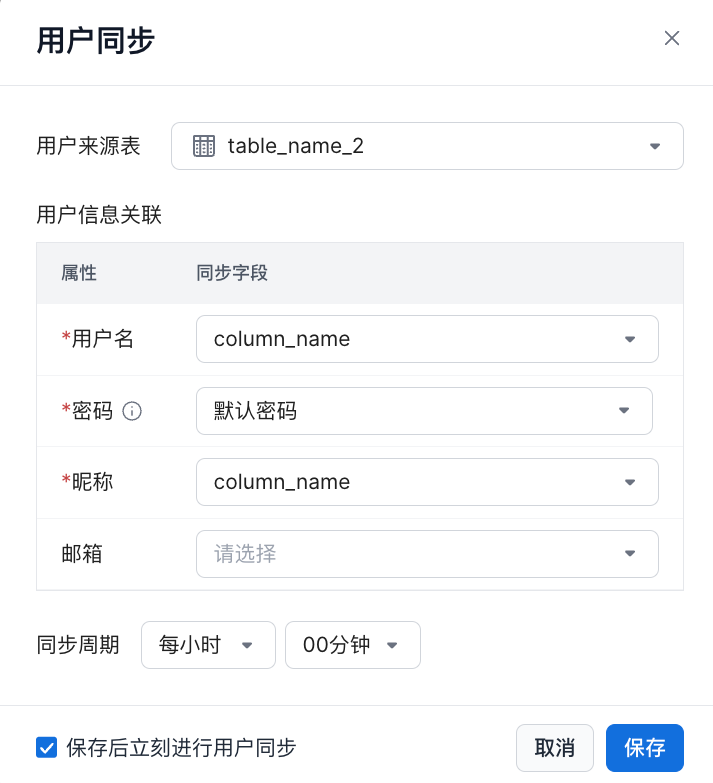The width and height of the screenshot is (713, 783).
Task: Open the 用户名 column_name dropdown
Action: click(427, 339)
